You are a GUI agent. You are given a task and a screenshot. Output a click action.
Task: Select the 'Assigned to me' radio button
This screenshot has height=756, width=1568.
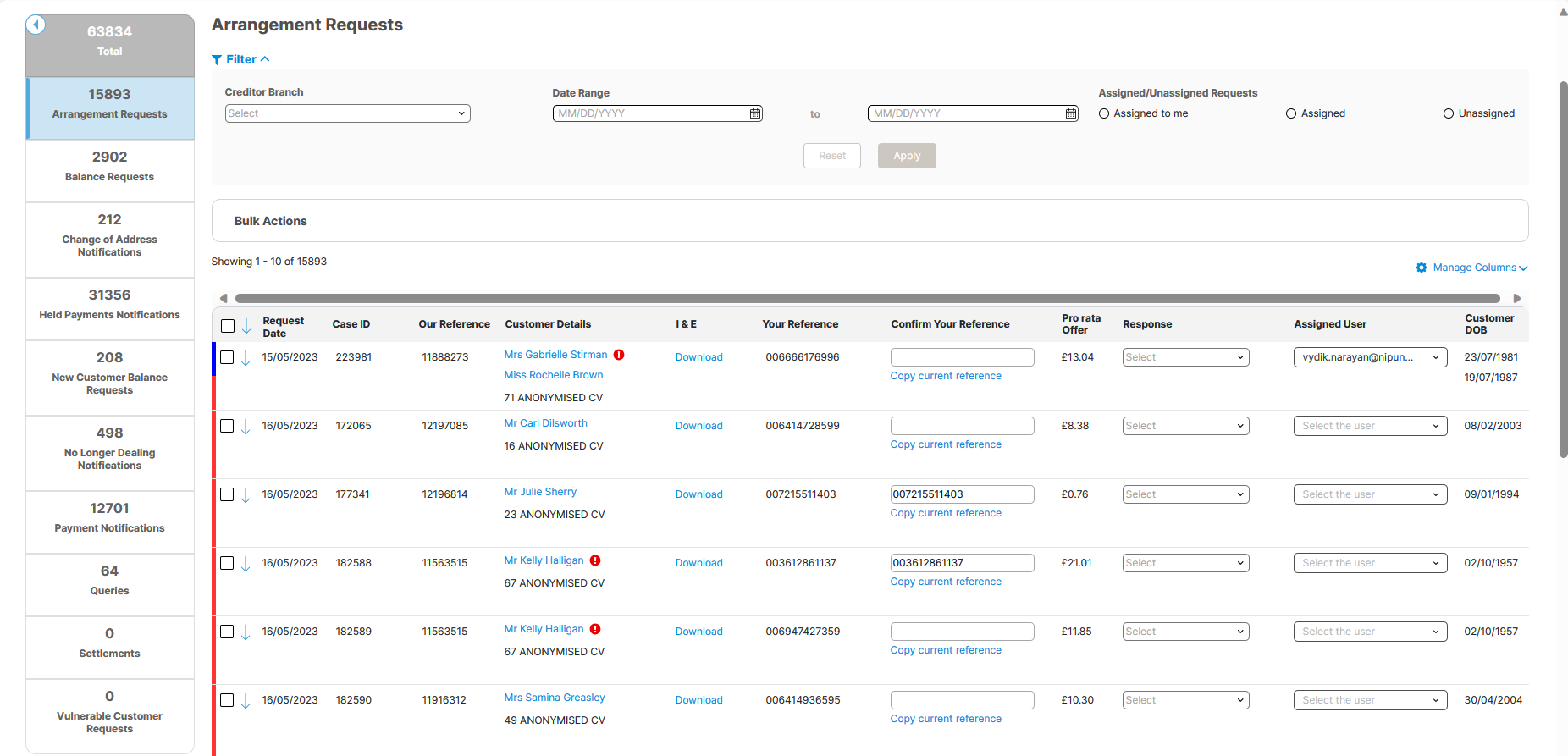point(1104,113)
